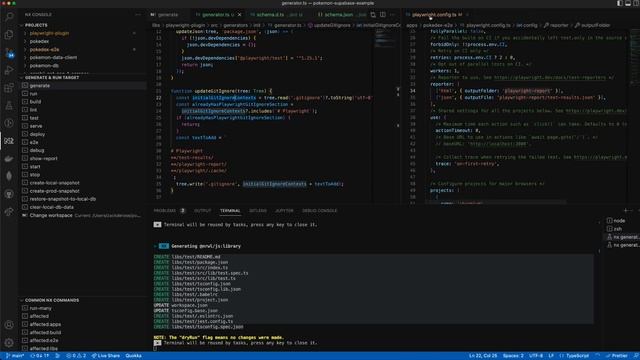Click run icon beside generate command
This screenshot has height=360, width=640.
click(x=25, y=86)
